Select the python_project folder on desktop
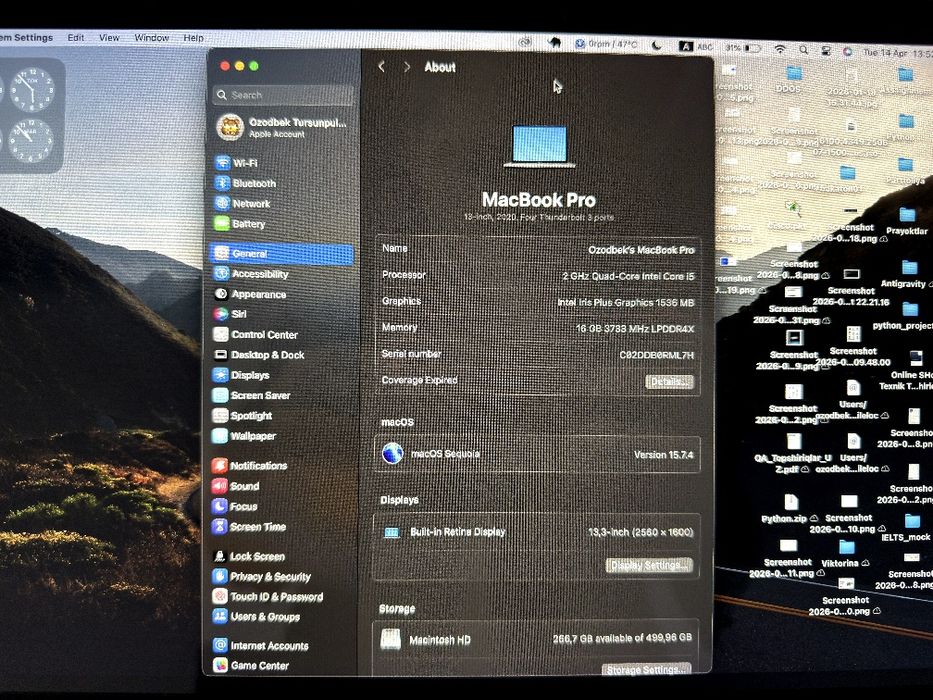The height and width of the screenshot is (700, 933). coord(907,316)
